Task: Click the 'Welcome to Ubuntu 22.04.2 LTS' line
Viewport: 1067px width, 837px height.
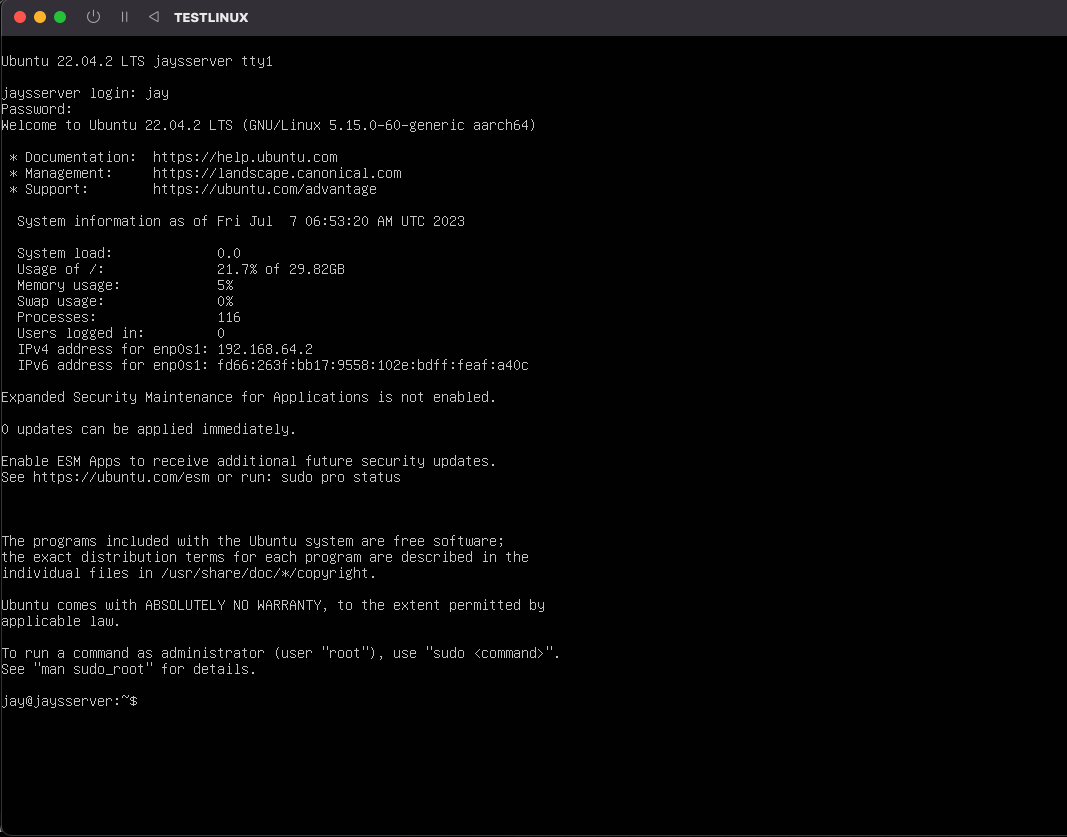Action: coord(268,125)
